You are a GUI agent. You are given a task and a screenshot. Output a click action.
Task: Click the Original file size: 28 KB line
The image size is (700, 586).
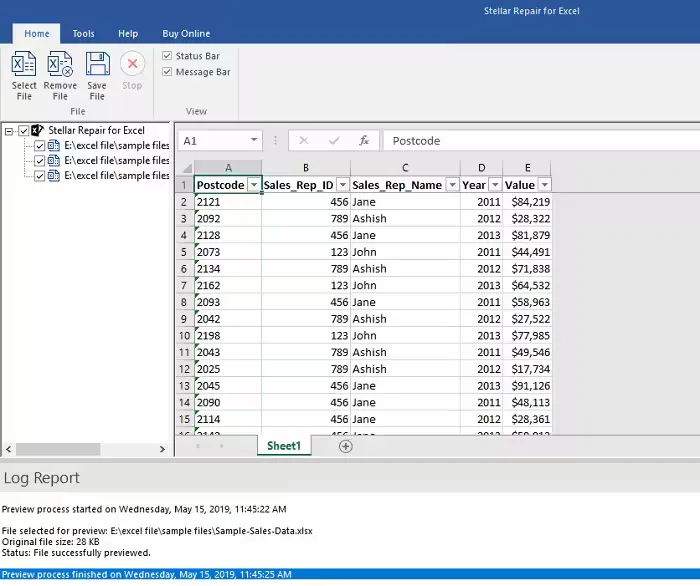pos(50,542)
